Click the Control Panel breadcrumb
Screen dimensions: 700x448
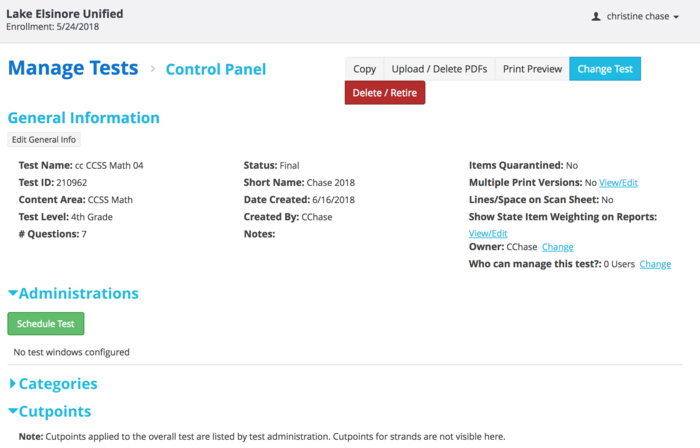tap(216, 69)
